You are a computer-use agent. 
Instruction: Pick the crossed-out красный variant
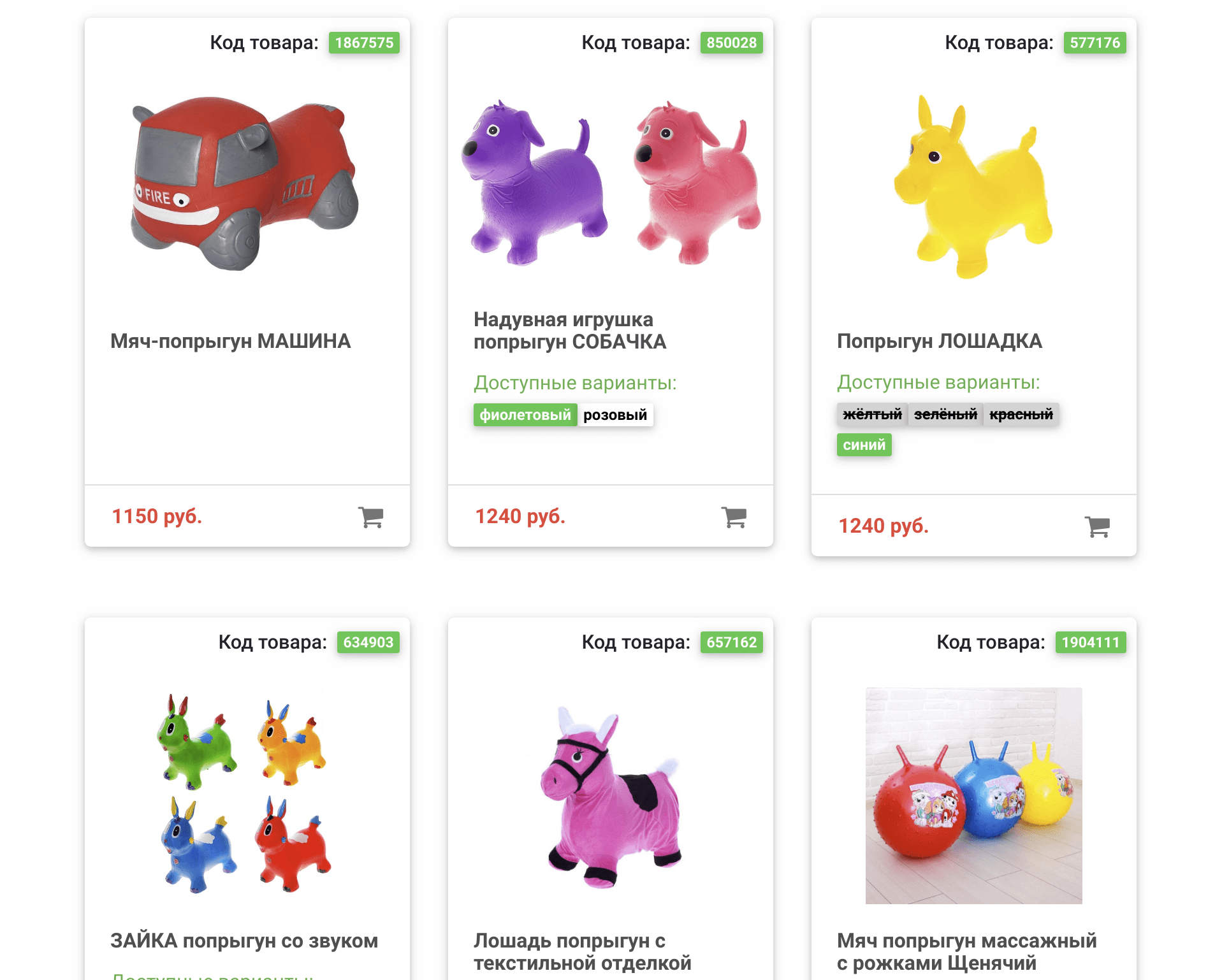(1021, 414)
